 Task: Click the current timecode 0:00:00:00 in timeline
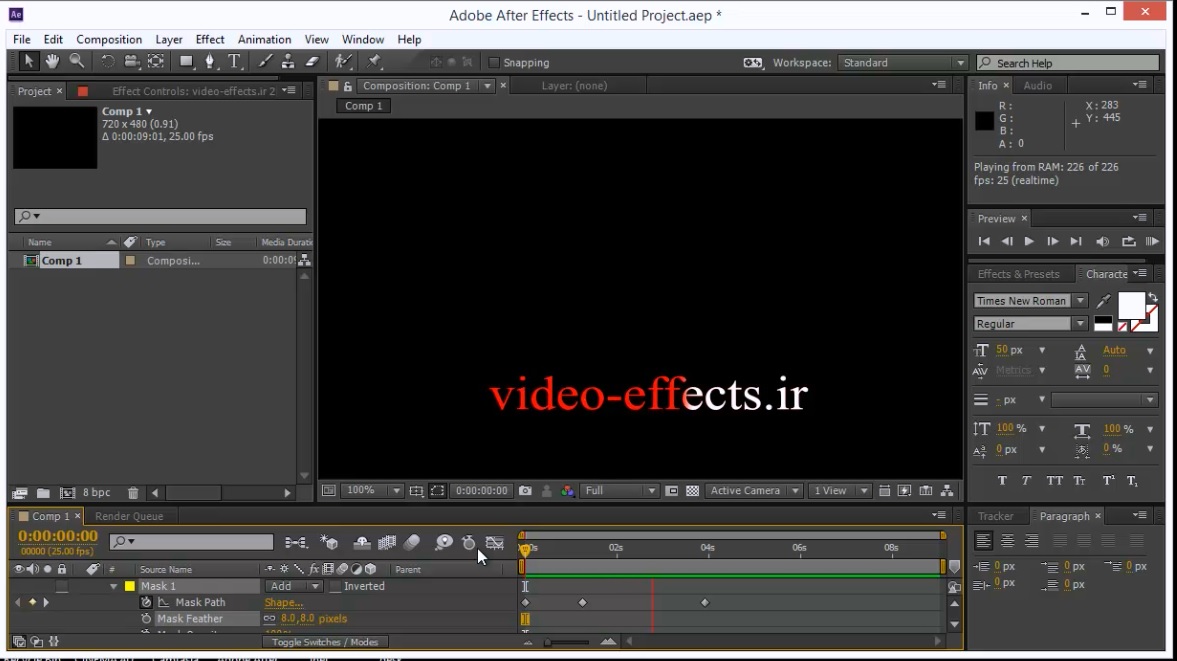(x=58, y=536)
